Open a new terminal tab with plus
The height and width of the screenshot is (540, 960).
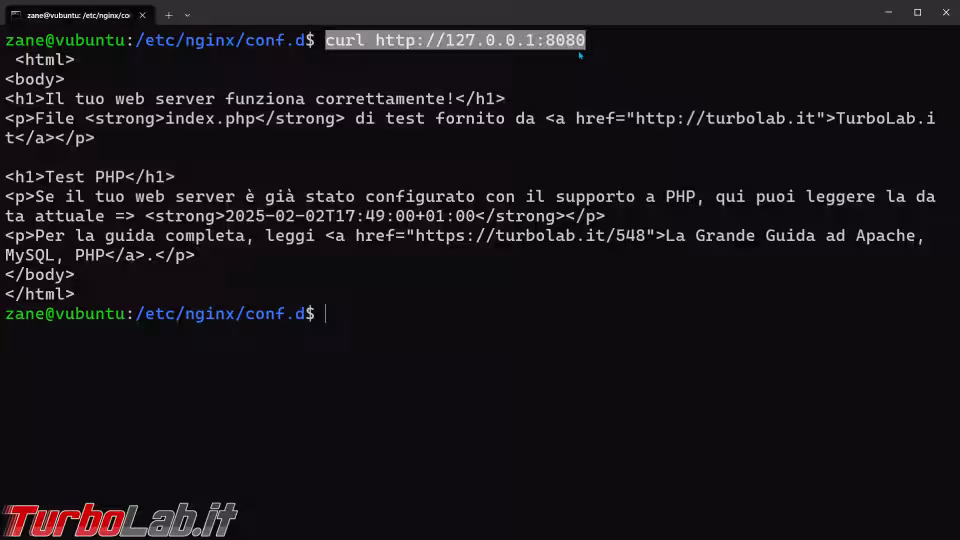tap(168, 15)
